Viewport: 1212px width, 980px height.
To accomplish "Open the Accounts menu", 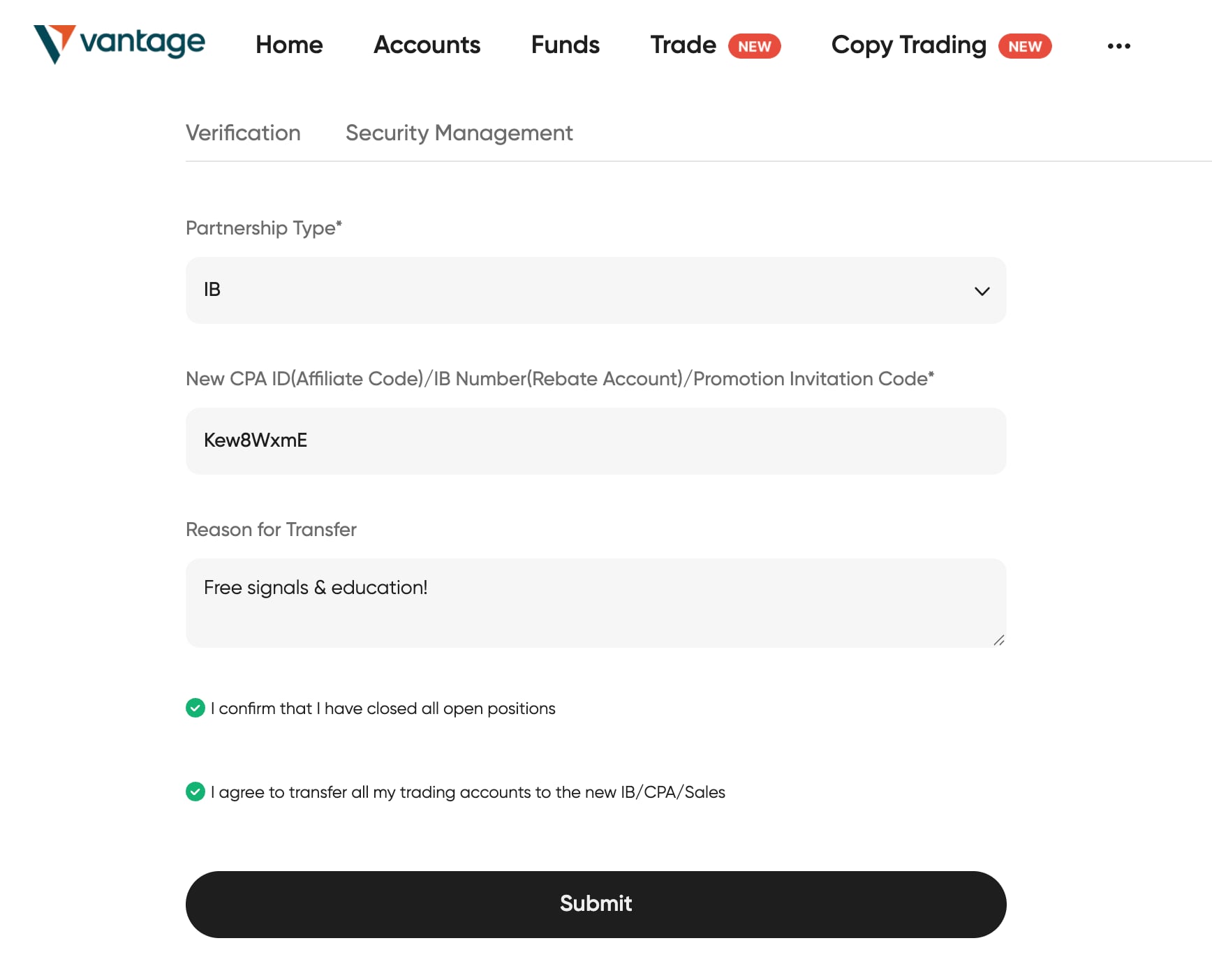I will click(x=427, y=45).
